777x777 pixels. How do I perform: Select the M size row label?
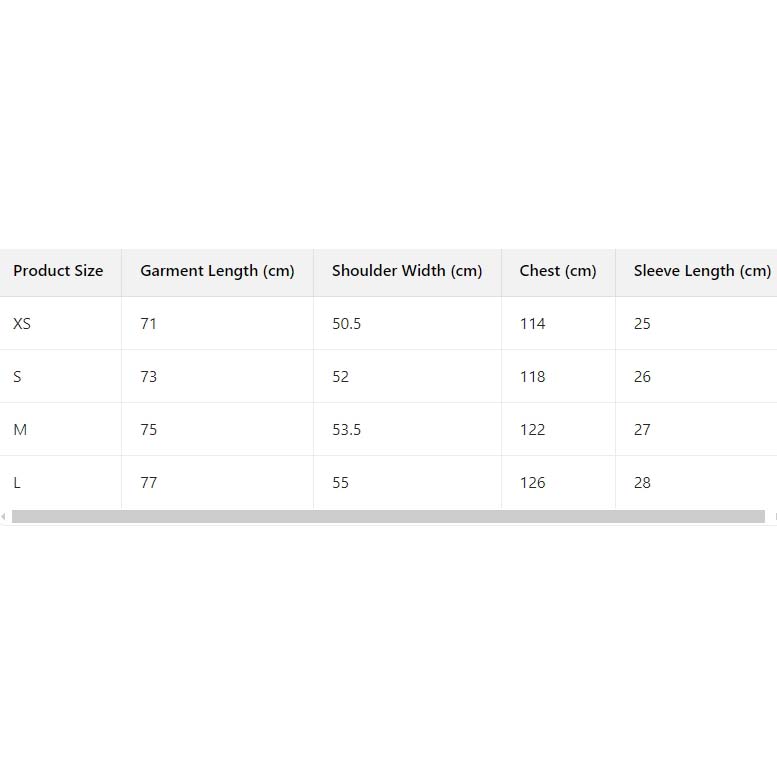pyautogui.click(x=20, y=430)
